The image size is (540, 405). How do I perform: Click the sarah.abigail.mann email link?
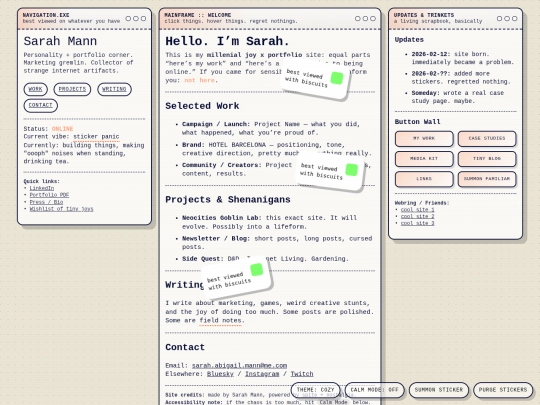[x=239, y=365]
